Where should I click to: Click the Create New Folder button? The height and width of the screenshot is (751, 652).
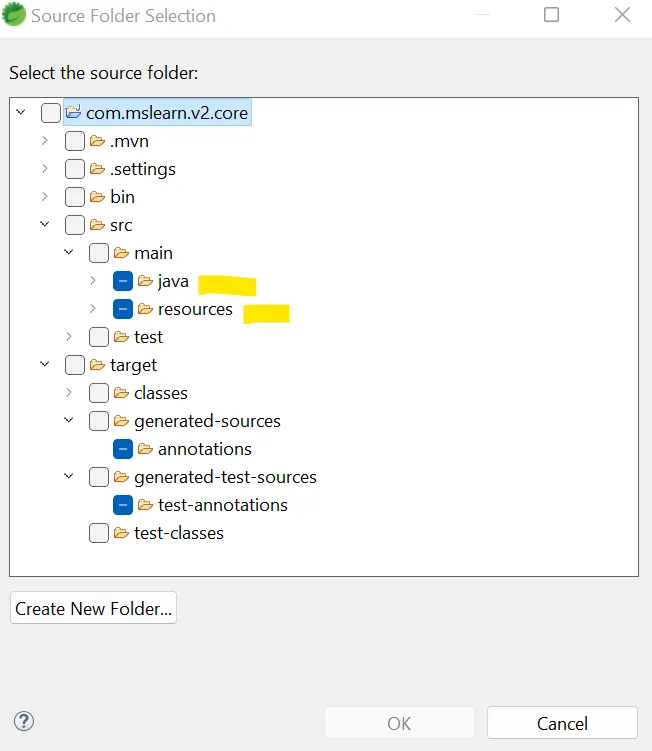pos(93,608)
